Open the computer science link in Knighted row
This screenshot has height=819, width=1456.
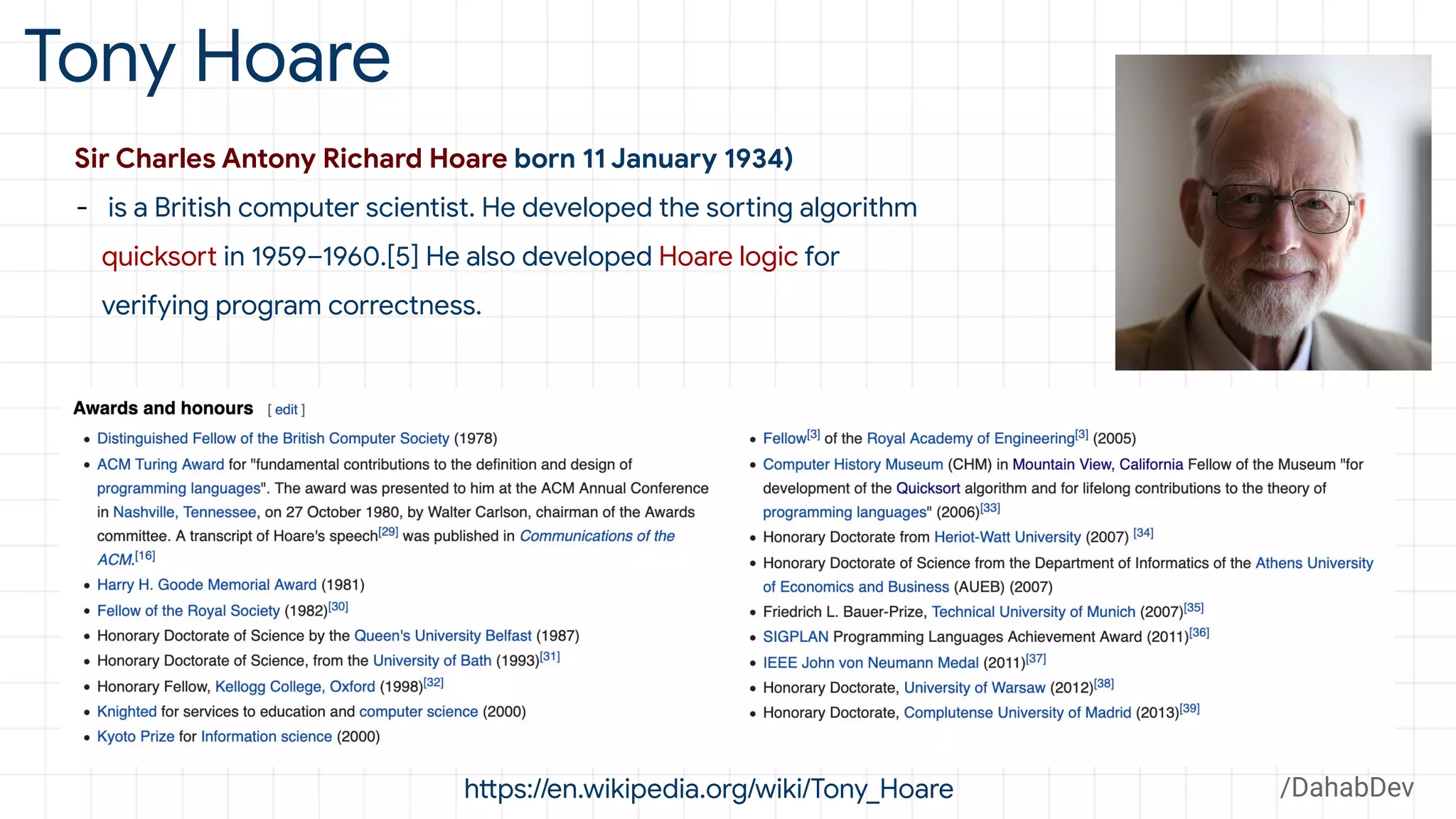(419, 712)
